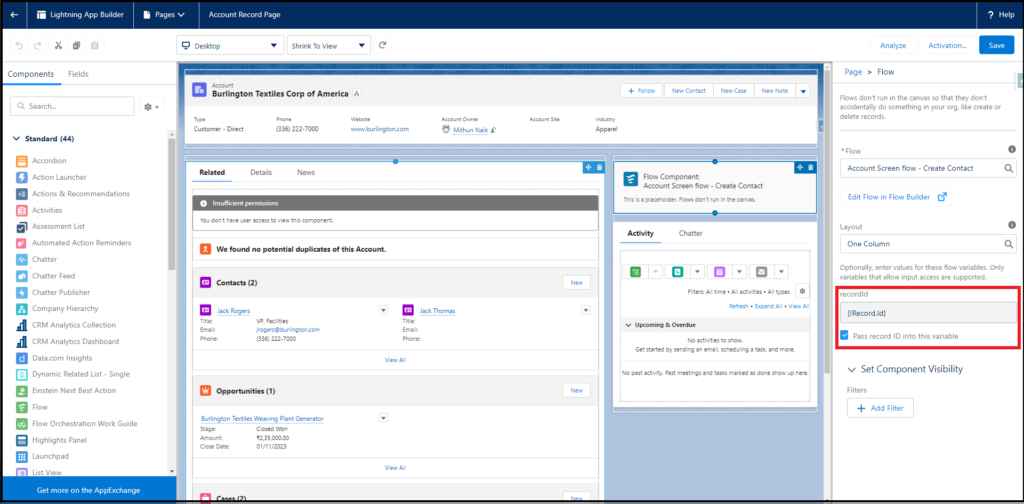
Task: Switch to the News tab
Action: (306, 172)
